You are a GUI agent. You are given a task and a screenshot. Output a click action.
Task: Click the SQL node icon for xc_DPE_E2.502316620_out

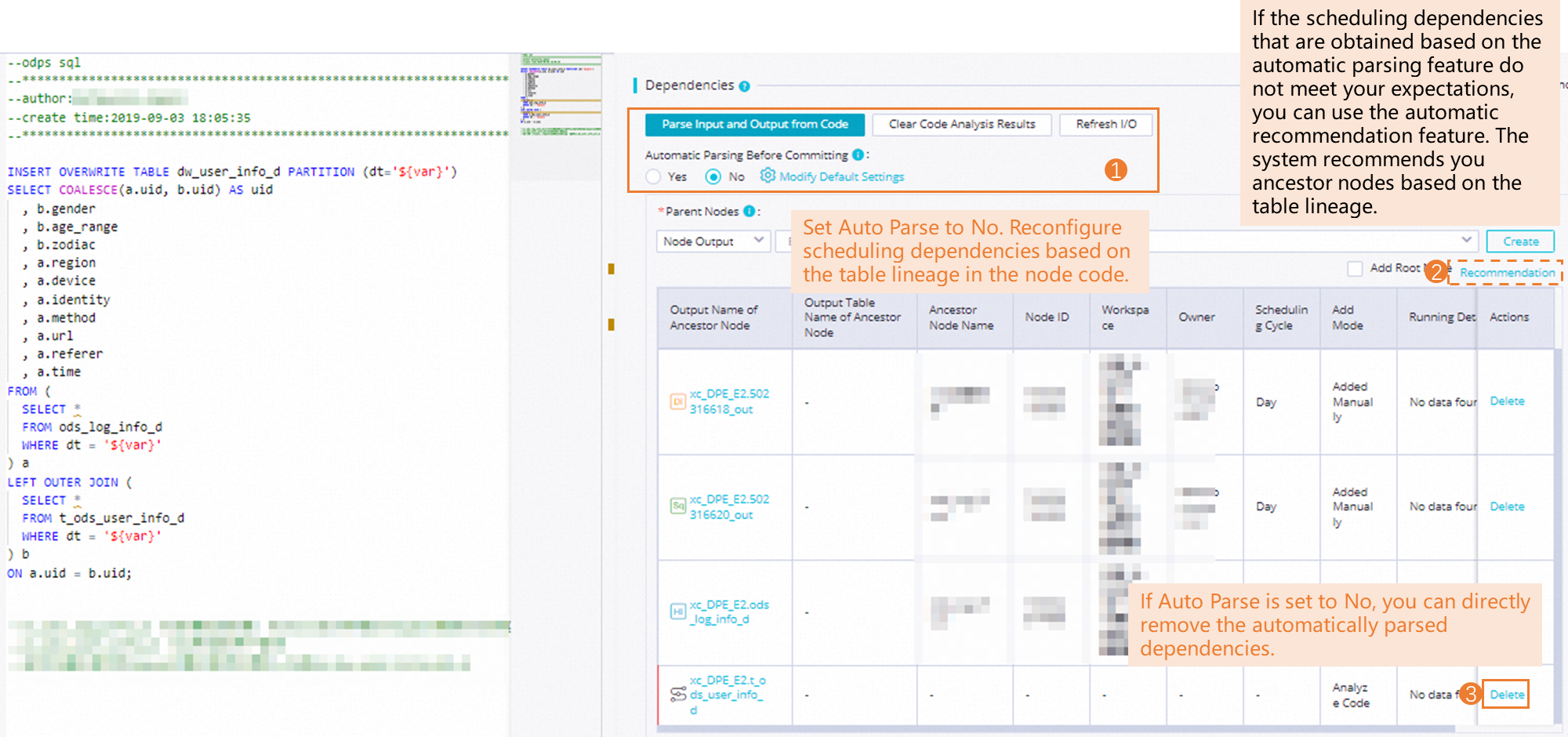tap(678, 506)
